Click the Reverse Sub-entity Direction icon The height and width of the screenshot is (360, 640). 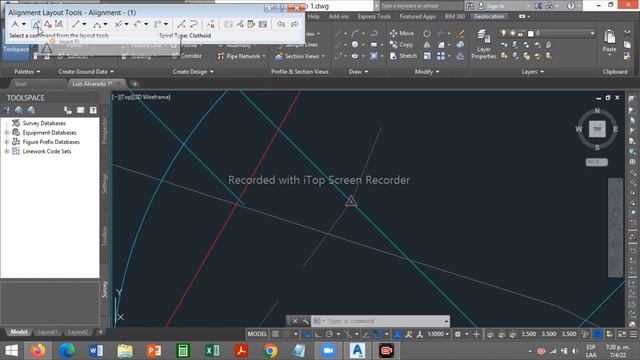[194, 24]
